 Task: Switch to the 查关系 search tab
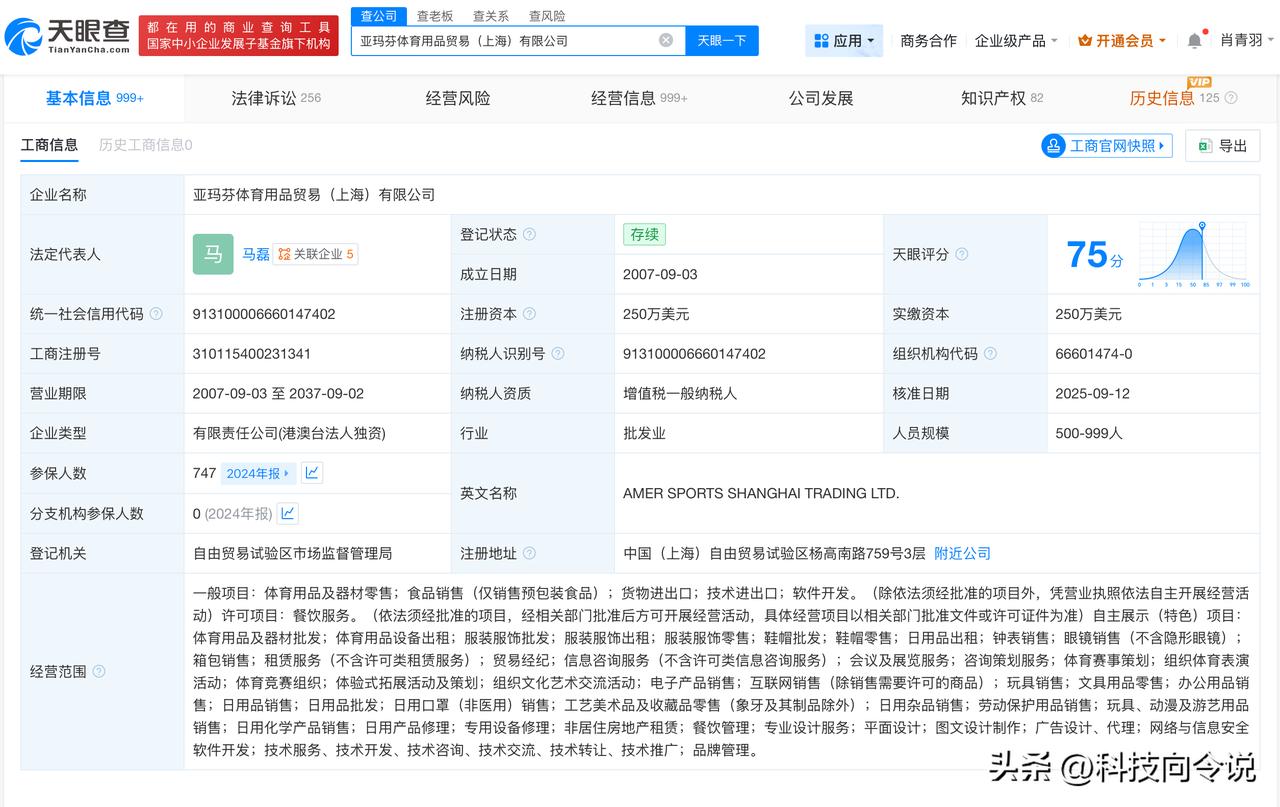click(491, 16)
